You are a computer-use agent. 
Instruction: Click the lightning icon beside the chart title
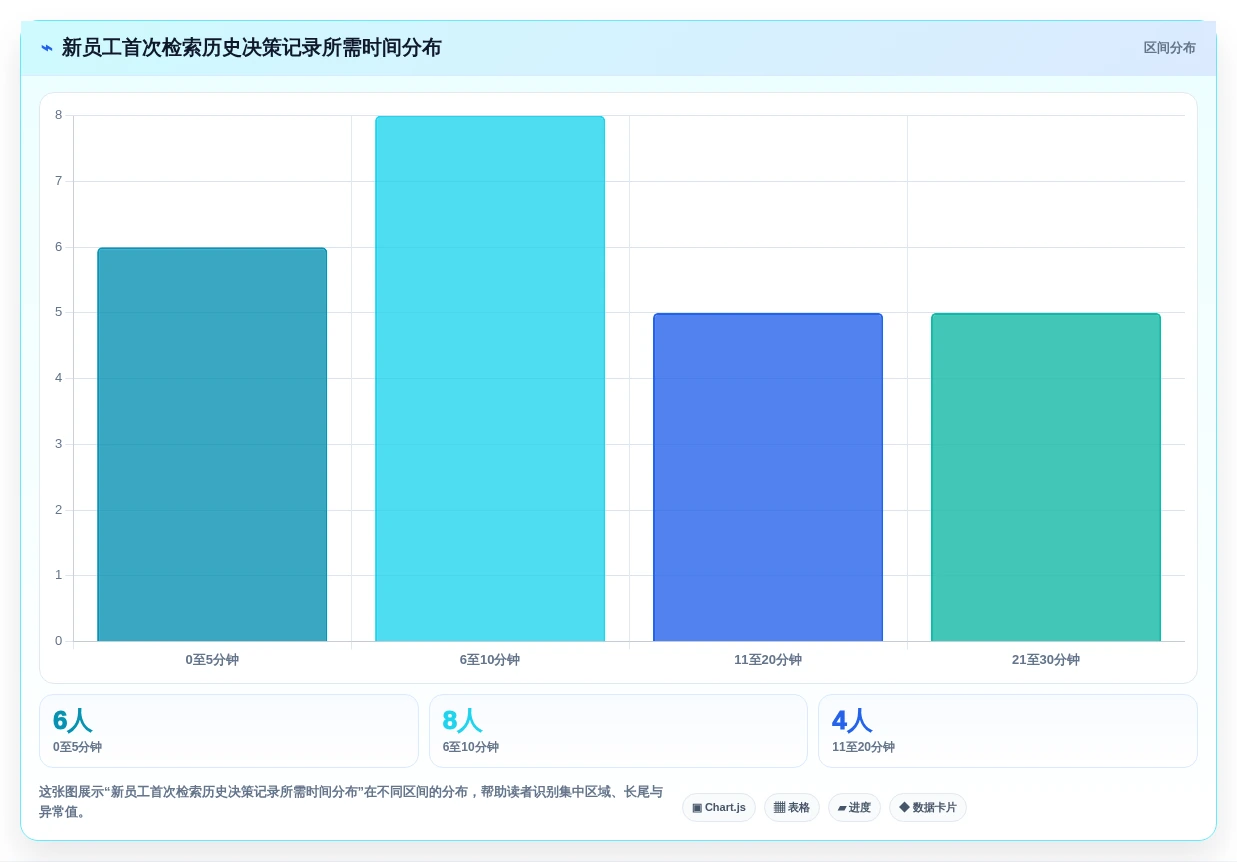(47, 48)
